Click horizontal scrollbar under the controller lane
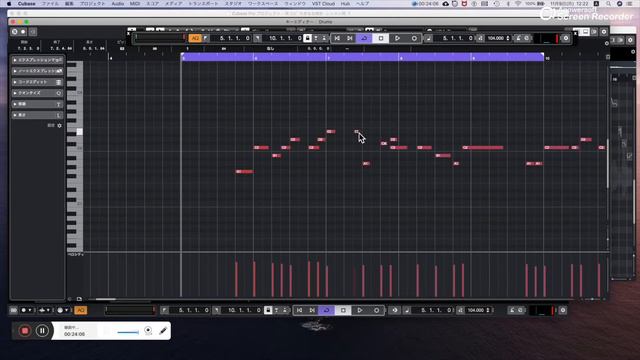 tap(105, 299)
